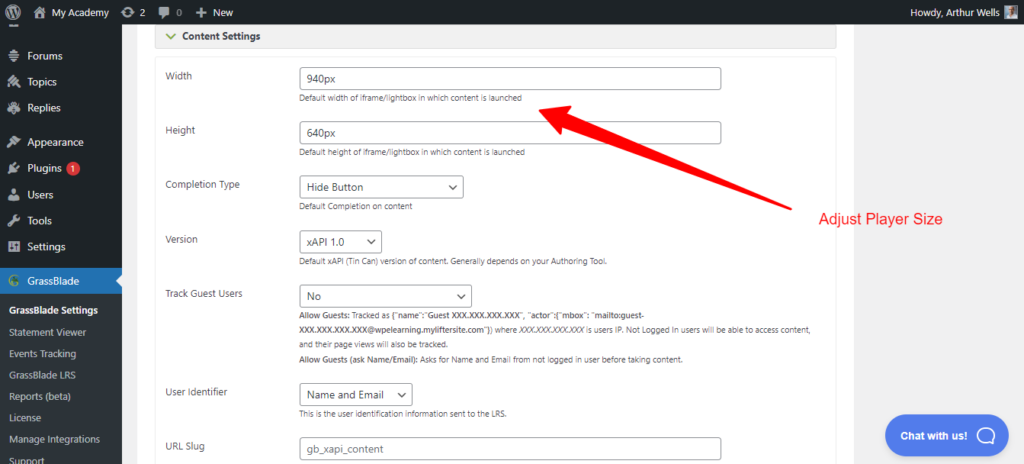Click the User Identifier label
Viewport: 1024px width, 464px height.
pyautogui.click(x=197, y=392)
